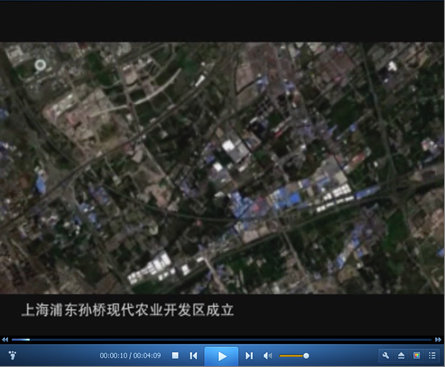Fast forward using the double-right arrows icon
445x367 pixels.
pos(438,340)
